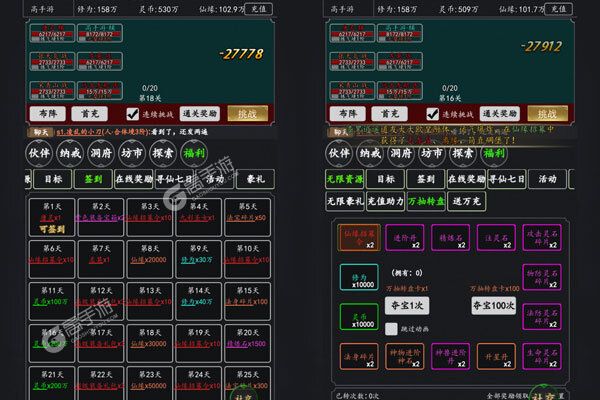Select the 精炼石 x2 prize tile

(x=450, y=238)
